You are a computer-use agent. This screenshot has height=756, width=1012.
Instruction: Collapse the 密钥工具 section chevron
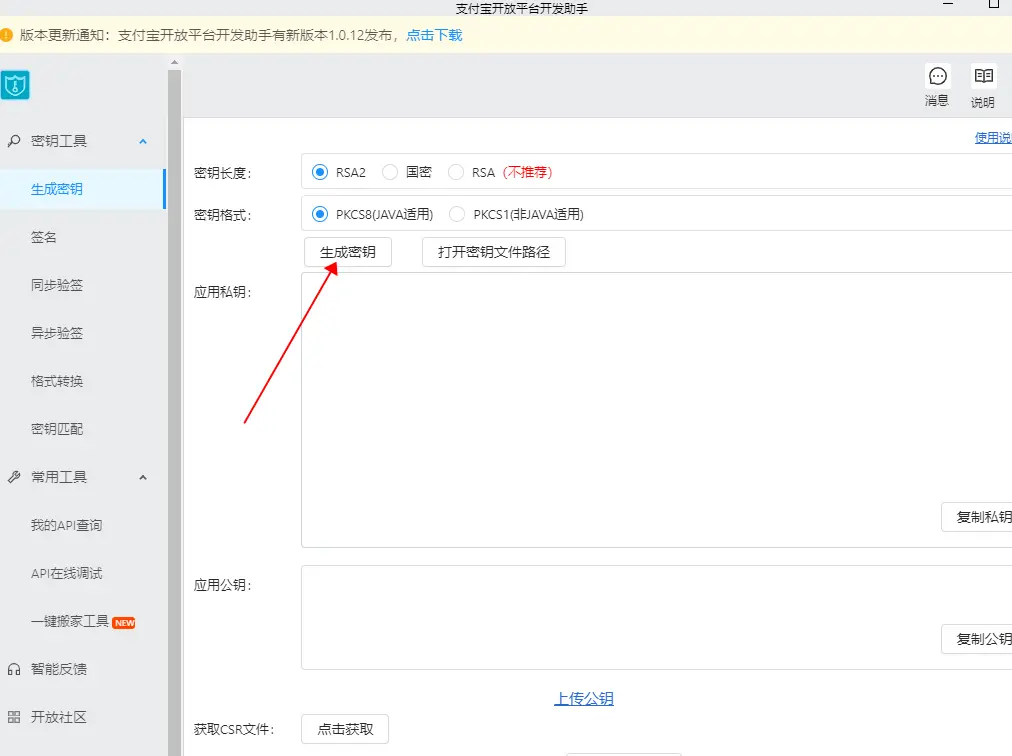tap(143, 141)
